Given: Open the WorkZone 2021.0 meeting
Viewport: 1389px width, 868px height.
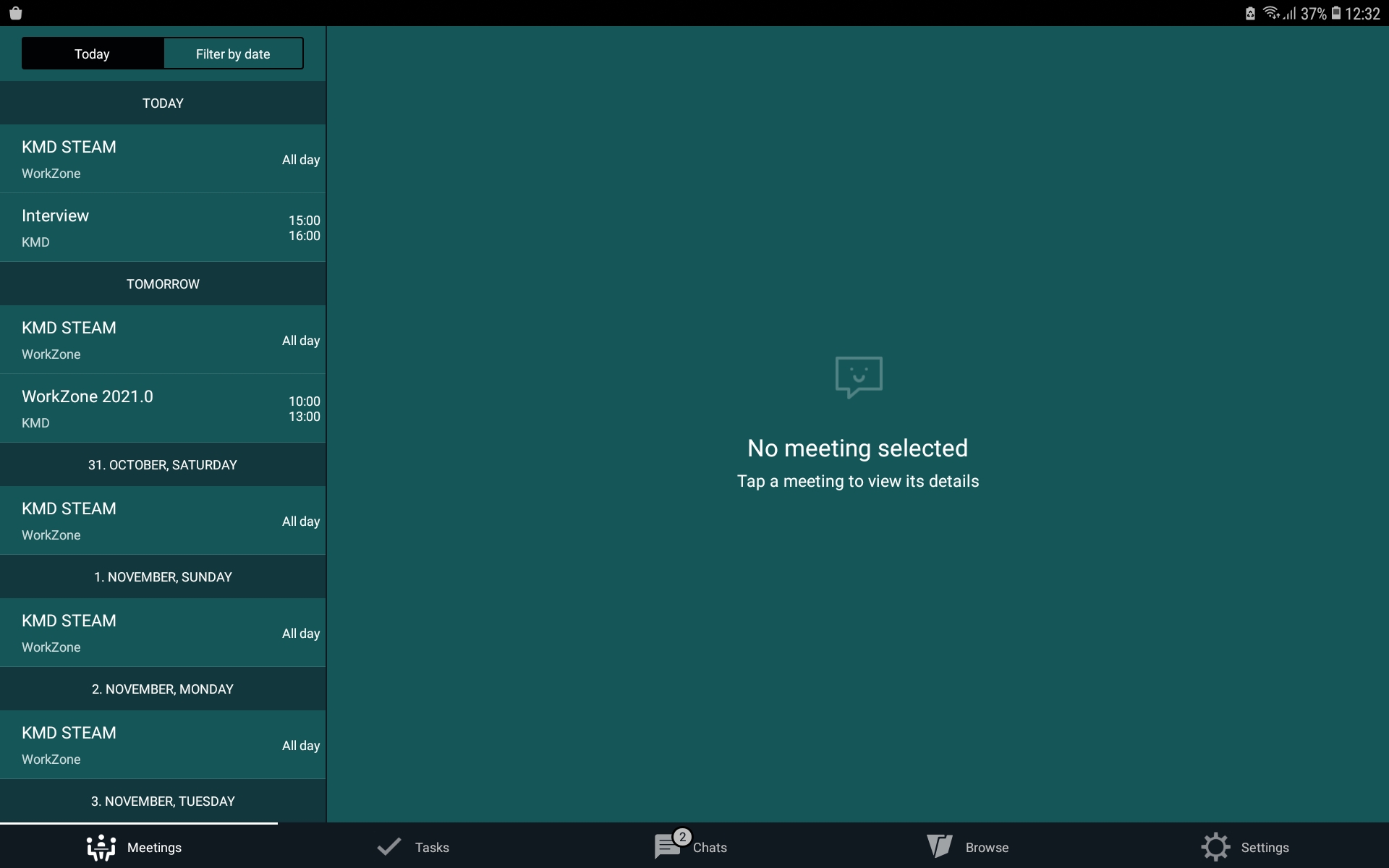Looking at the screenshot, I should 163,409.
